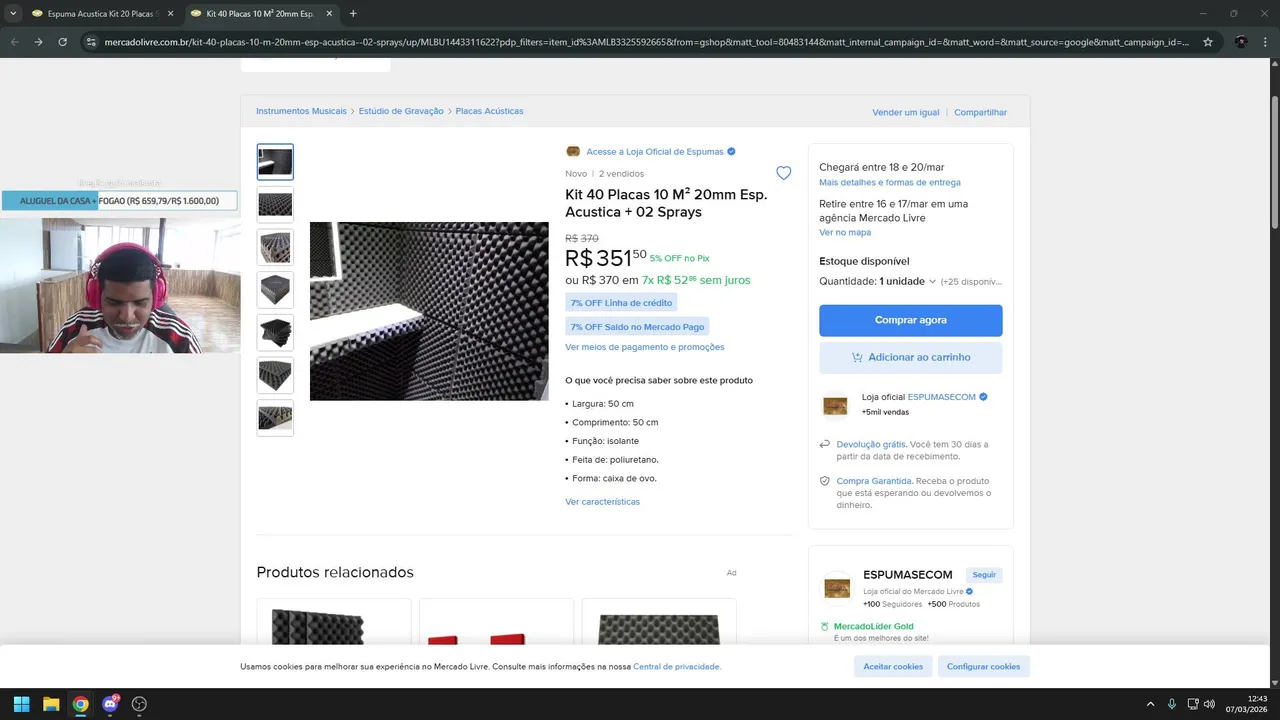Image resolution: width=1280 pixels, height=720 pixels.
Task: Bookmark this page with star icon
Action: pos(1208,42)
